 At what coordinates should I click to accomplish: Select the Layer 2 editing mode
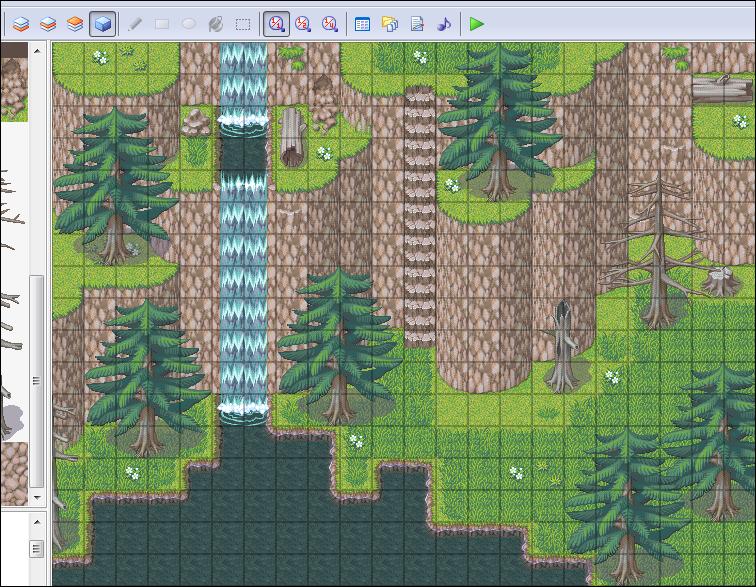click(x=48, y=24)
